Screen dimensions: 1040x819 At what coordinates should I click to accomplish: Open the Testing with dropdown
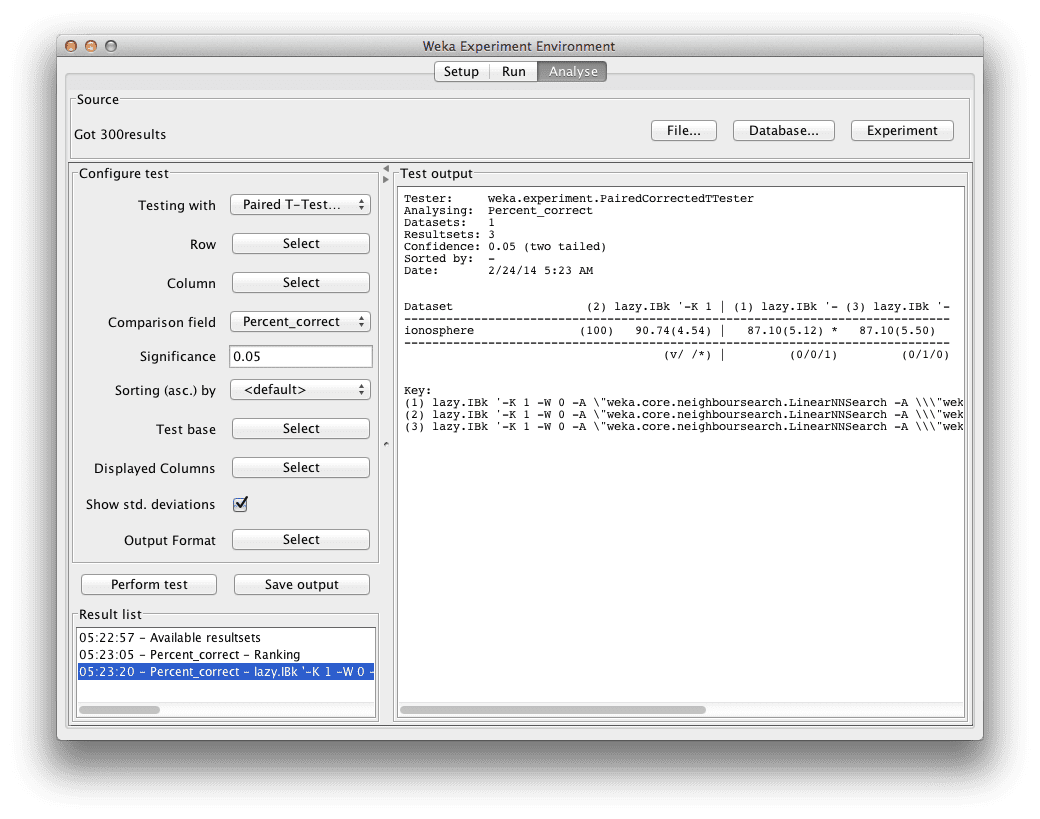click(300, 205)
